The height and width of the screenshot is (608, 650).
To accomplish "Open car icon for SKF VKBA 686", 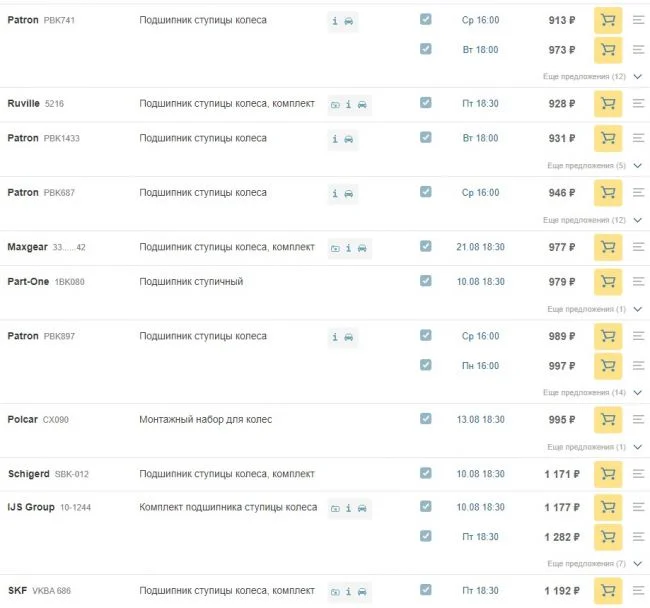I will [x=362, y=591].
